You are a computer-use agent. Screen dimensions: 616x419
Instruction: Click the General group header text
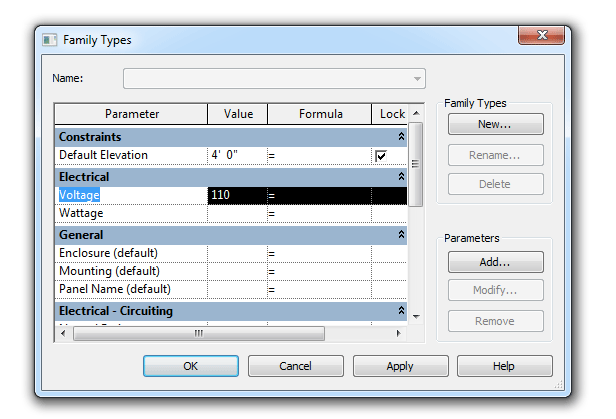click(x=81, y=235)
